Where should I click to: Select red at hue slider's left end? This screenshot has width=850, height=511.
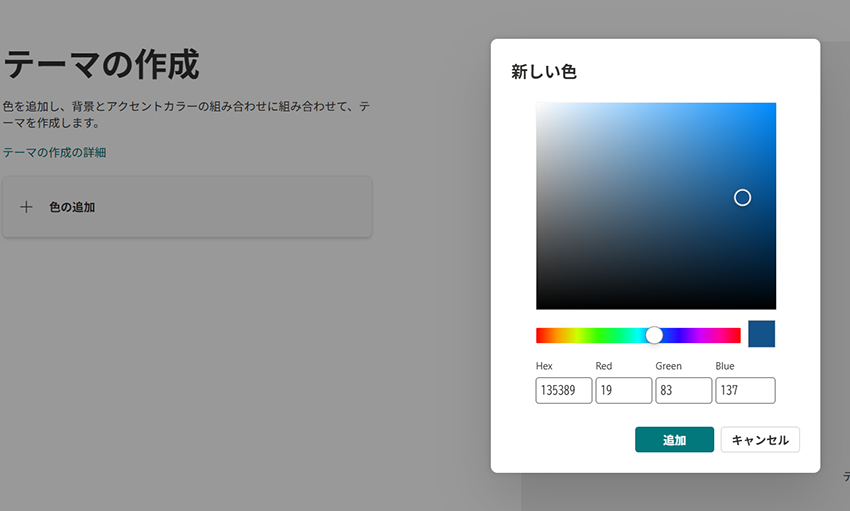pyautogui.click(x=538, y=335)
